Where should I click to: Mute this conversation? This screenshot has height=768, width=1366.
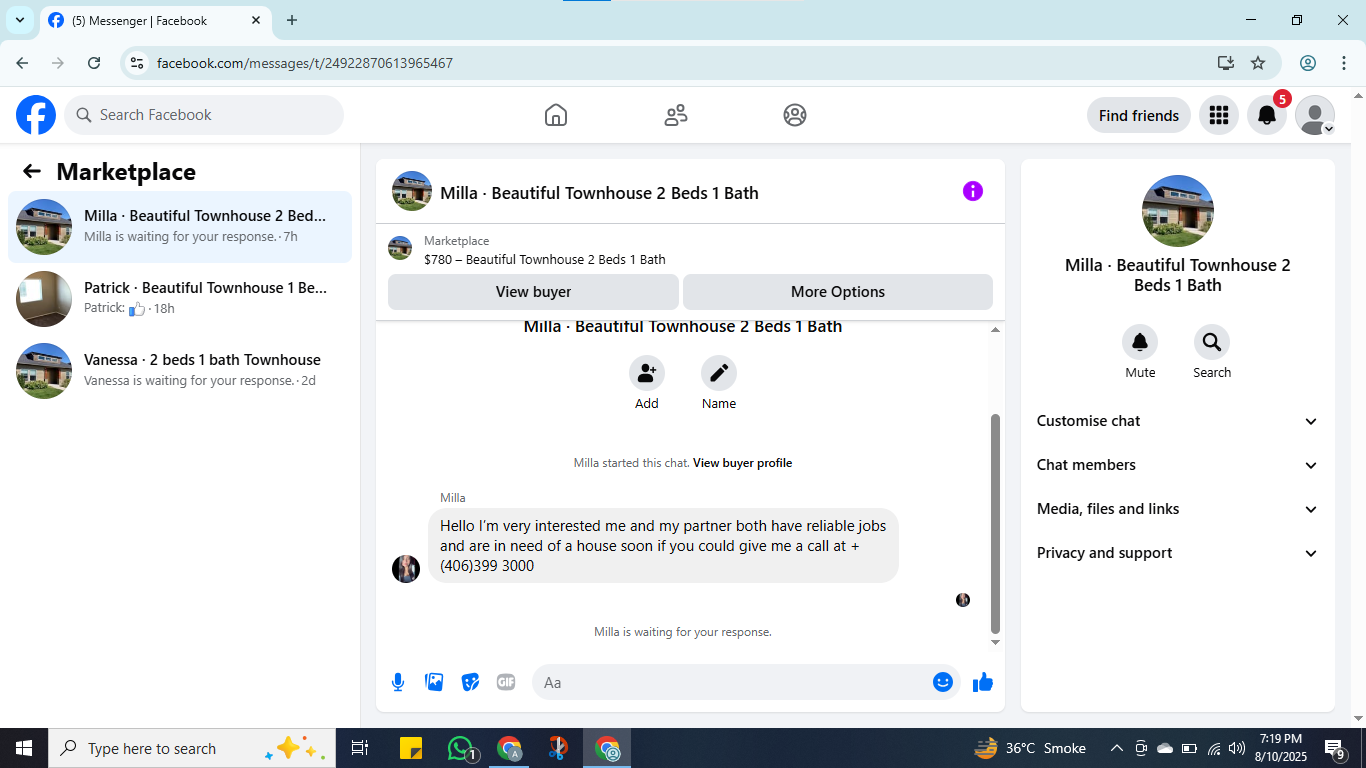pyautogui.click(x=1140, y=343)
